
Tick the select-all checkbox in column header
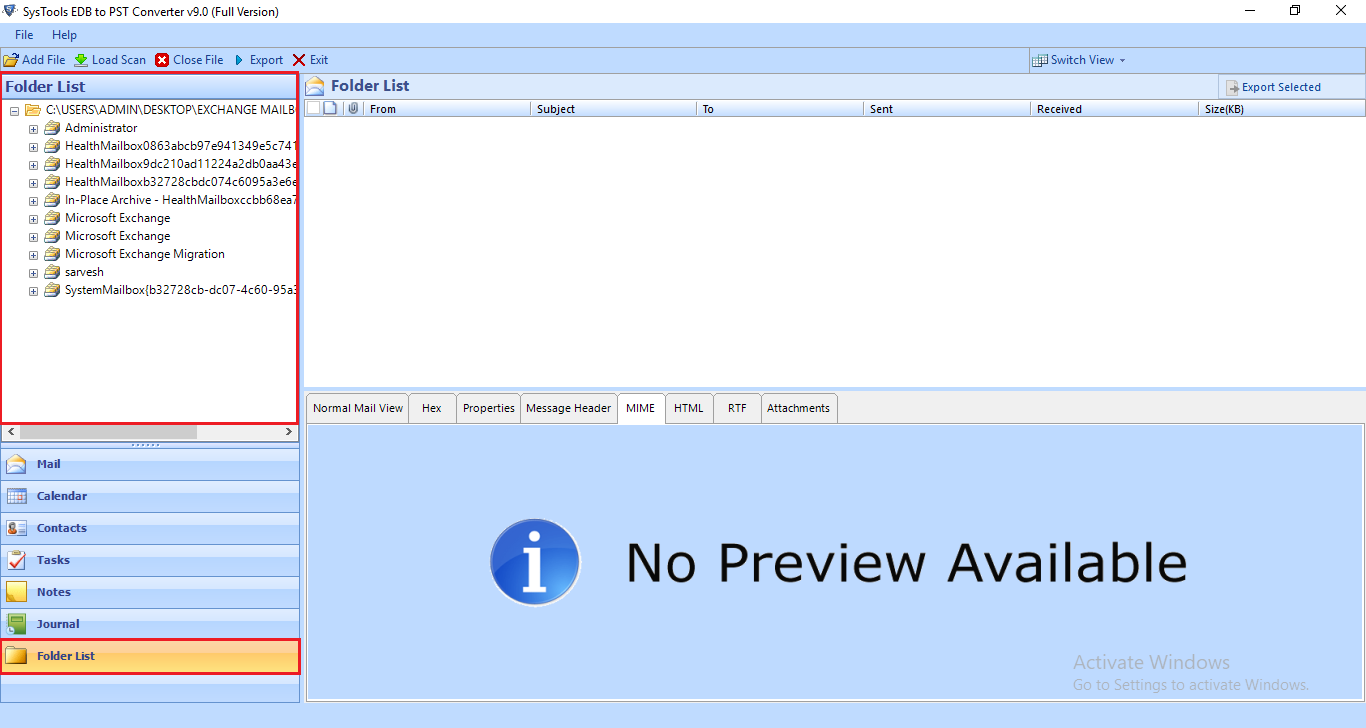pyautogui.click(x=313, y=109)
